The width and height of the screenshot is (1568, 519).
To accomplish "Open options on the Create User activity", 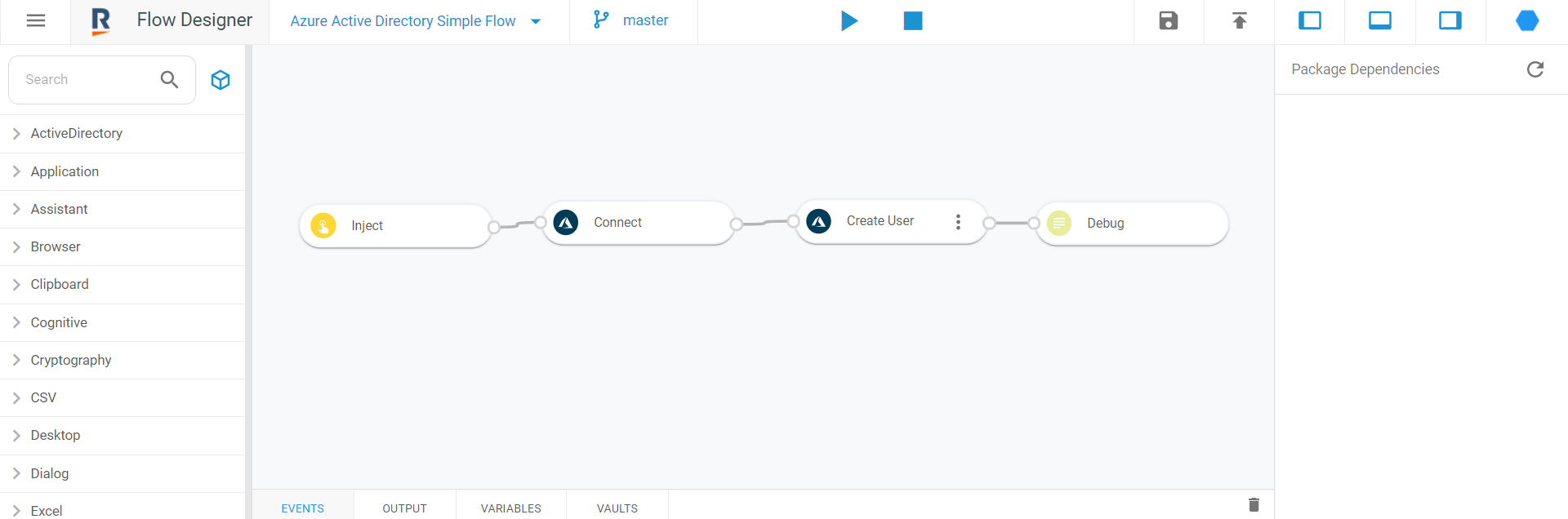I will tap(958, 221).
